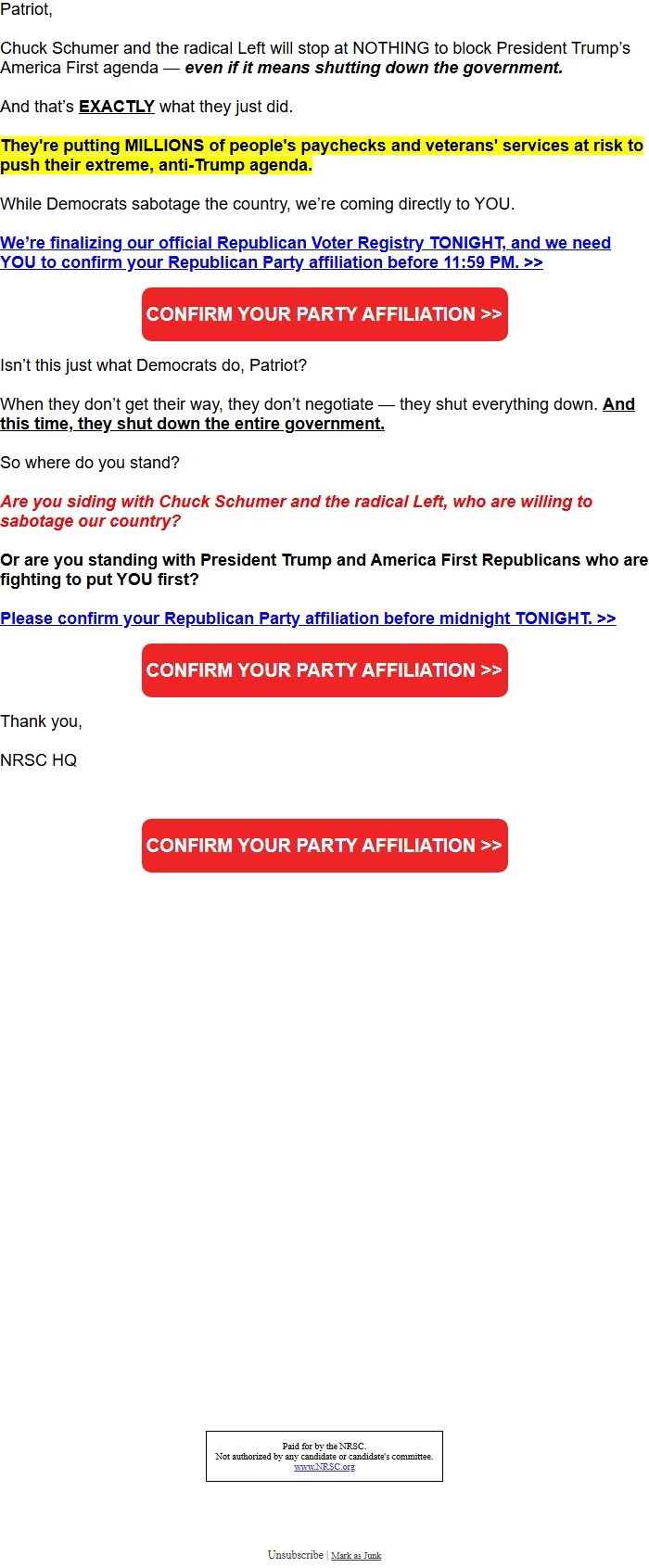Click the last CONFIRM button below NRSC HQ
Screen dimensions: 649x1568
tap(324, 846)
